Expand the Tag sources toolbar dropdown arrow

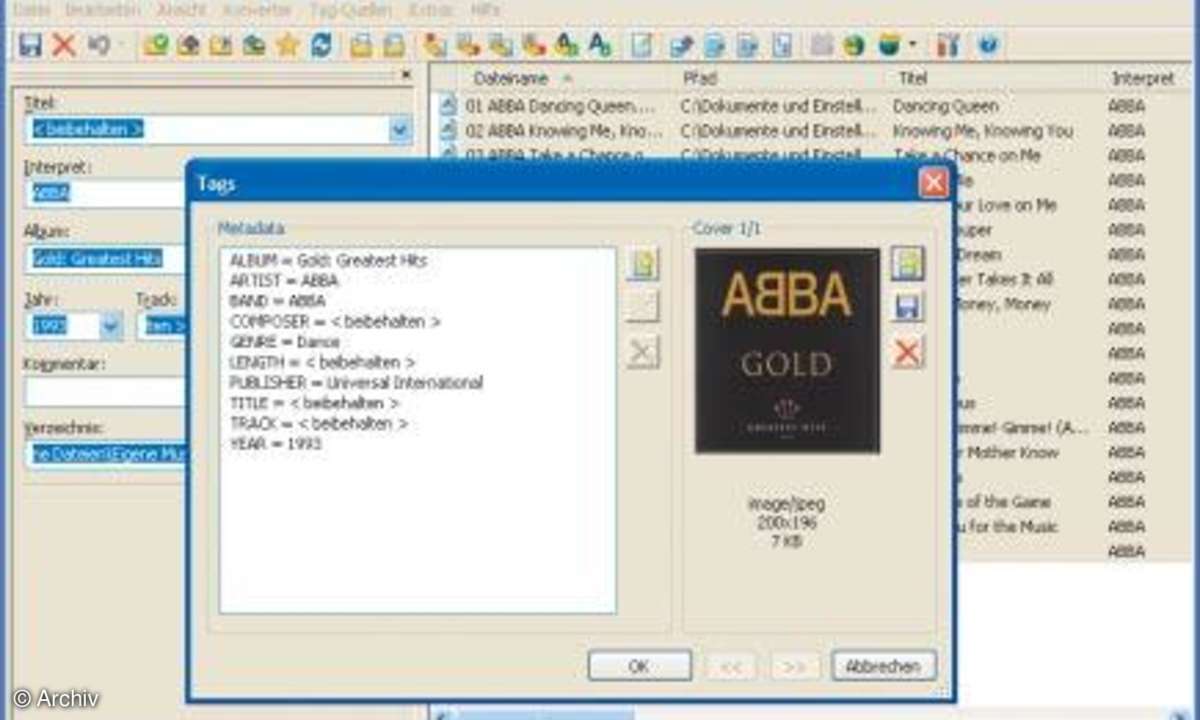tap(913, 45)
